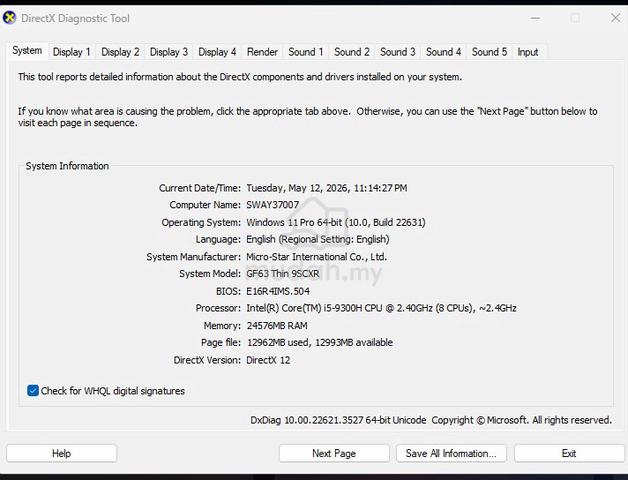Switch to the System tab
The width and height of the screenshot is (628, 480).
pos(27,51)
